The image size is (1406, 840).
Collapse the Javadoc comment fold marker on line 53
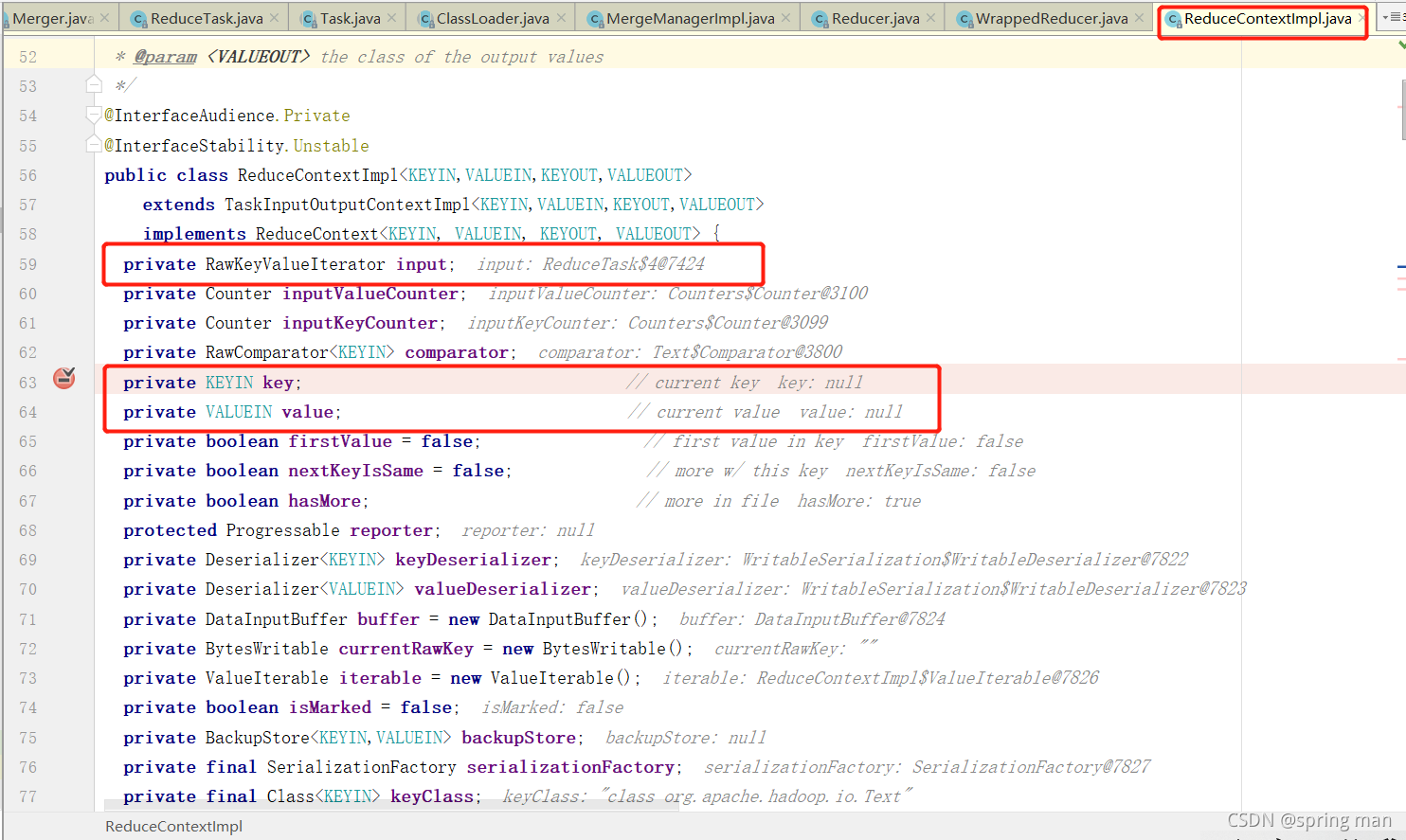pyautogui.click(x=94, y=85)
